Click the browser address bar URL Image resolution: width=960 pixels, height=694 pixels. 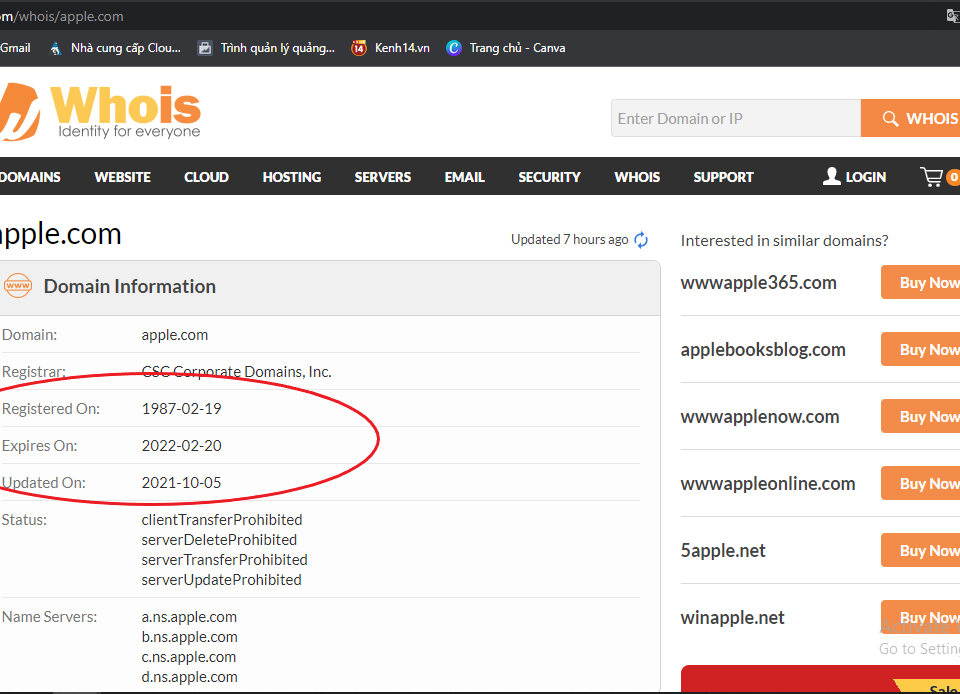tap(70, 17)
